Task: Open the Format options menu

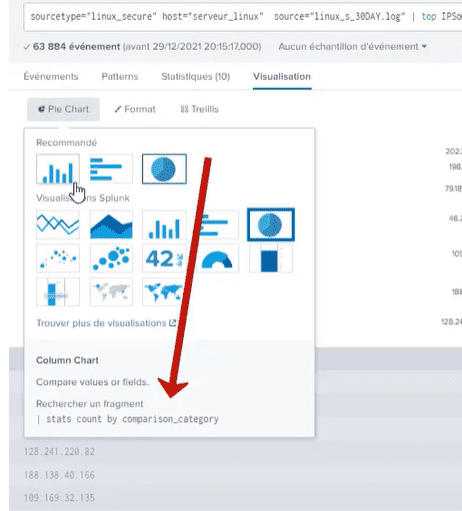Action: [135, 109]
